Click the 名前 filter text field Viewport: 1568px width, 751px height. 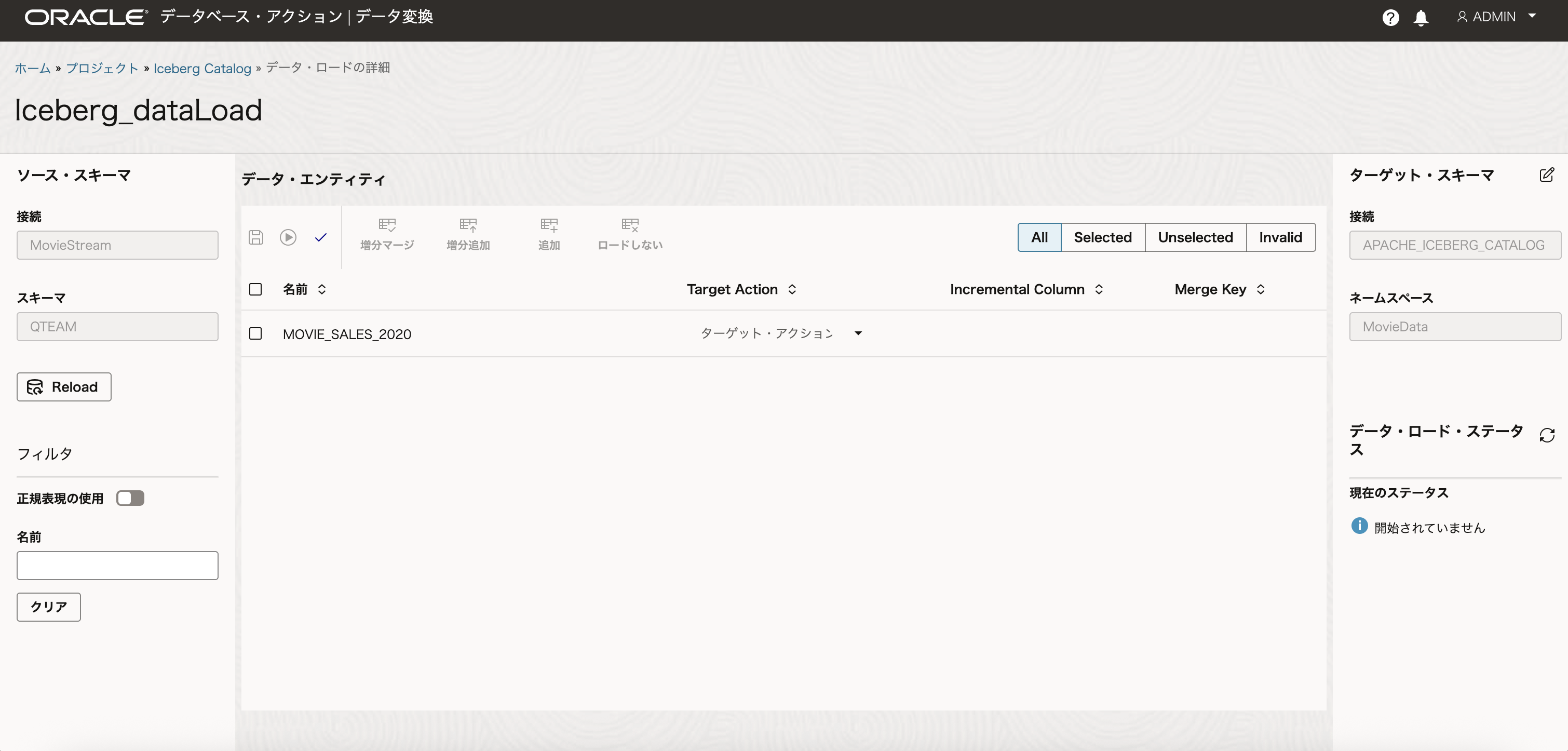point(117,565)
